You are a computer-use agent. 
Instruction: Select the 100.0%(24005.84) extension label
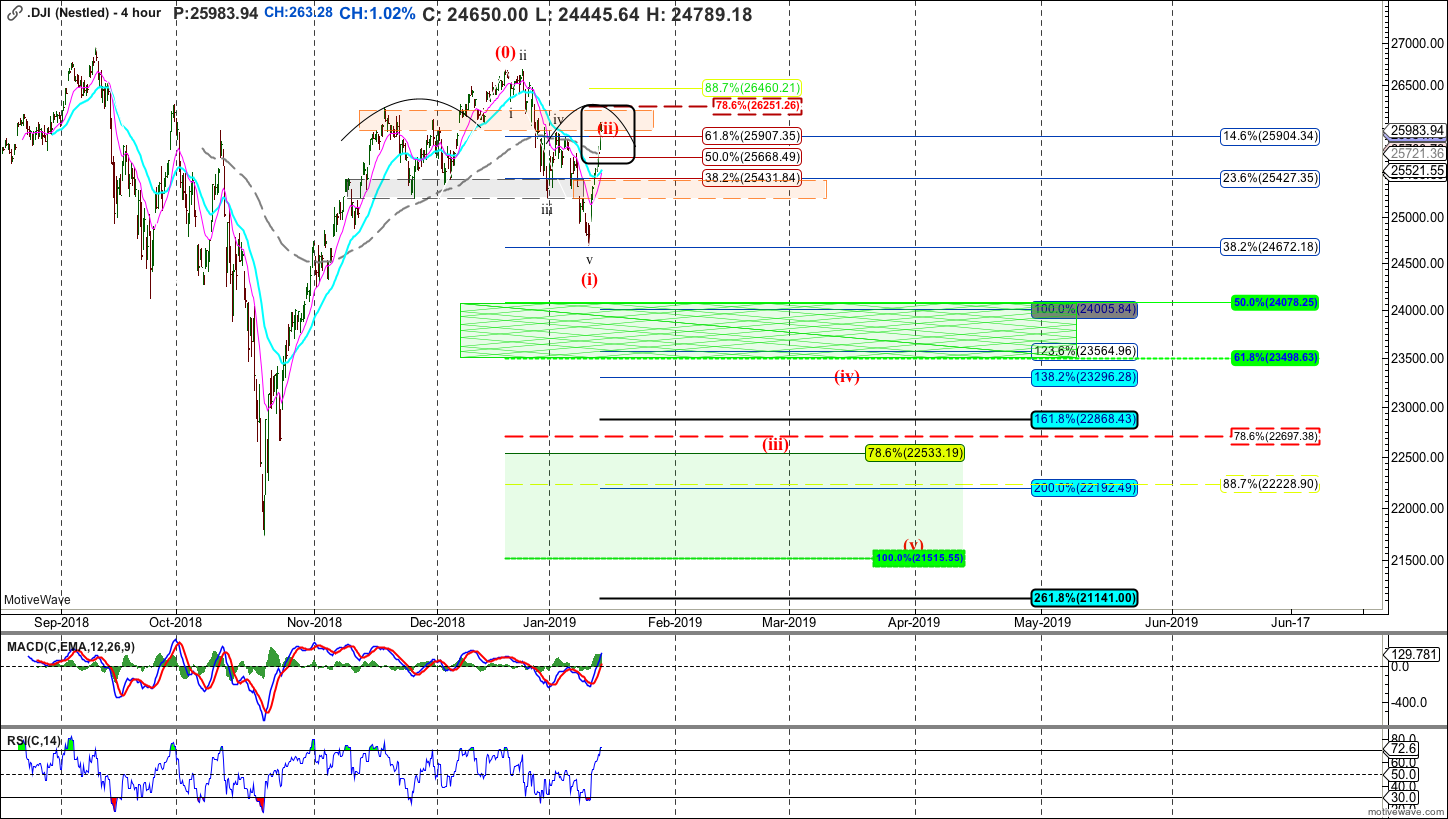click(1085, 310)
